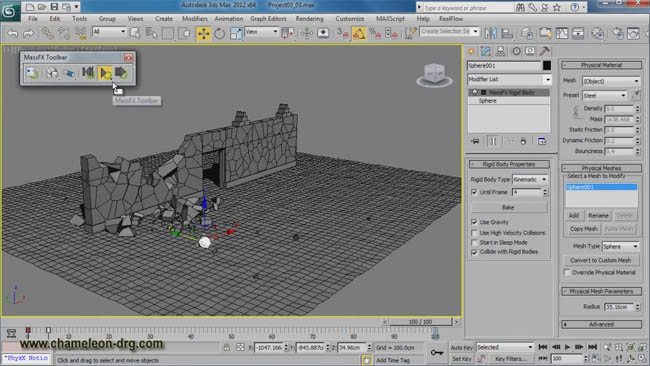
Task: Click Step Simulation in MassFX Toolbar
Action: (121, 73)
